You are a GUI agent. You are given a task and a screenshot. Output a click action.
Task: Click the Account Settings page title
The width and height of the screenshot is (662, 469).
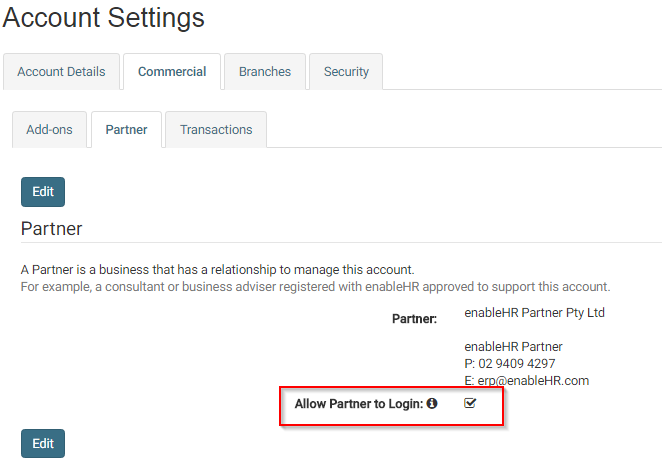[x=103, y=18]
